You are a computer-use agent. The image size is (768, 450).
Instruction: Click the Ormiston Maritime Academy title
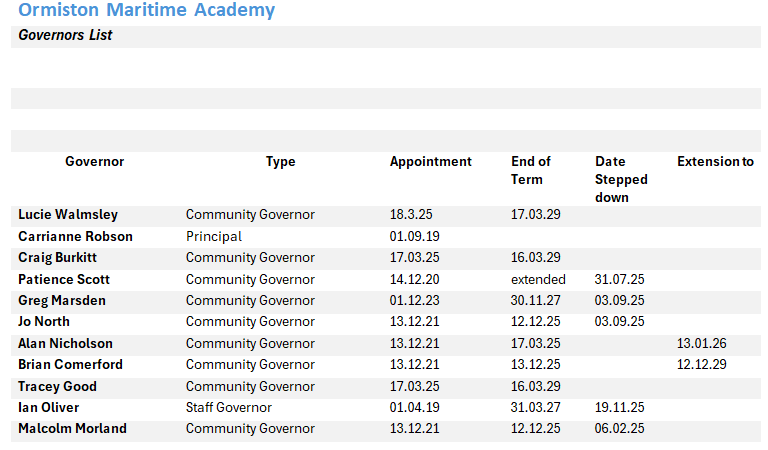point(146,11)
